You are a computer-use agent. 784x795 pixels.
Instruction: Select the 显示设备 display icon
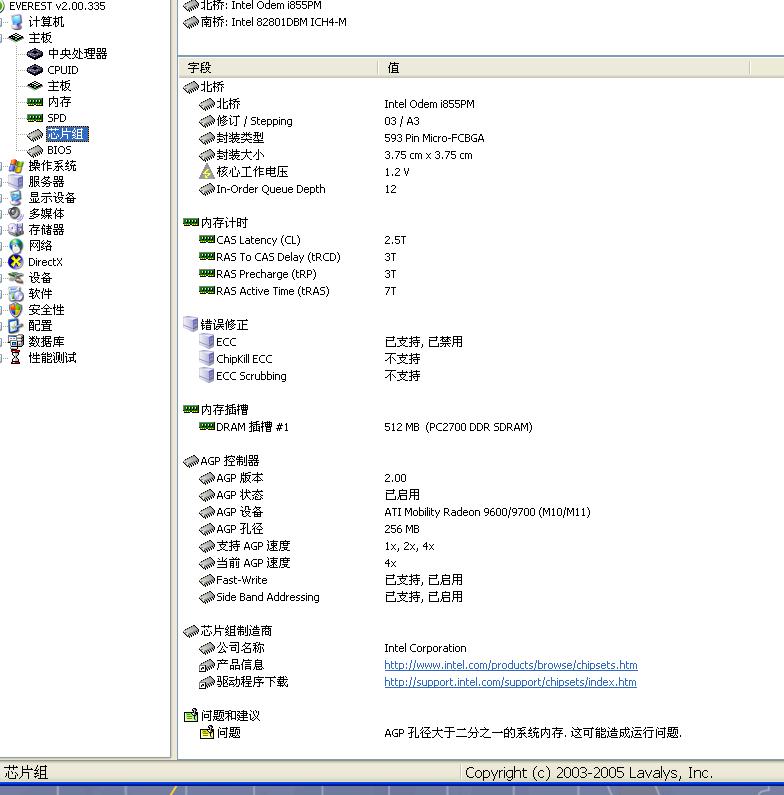point(16,198)
